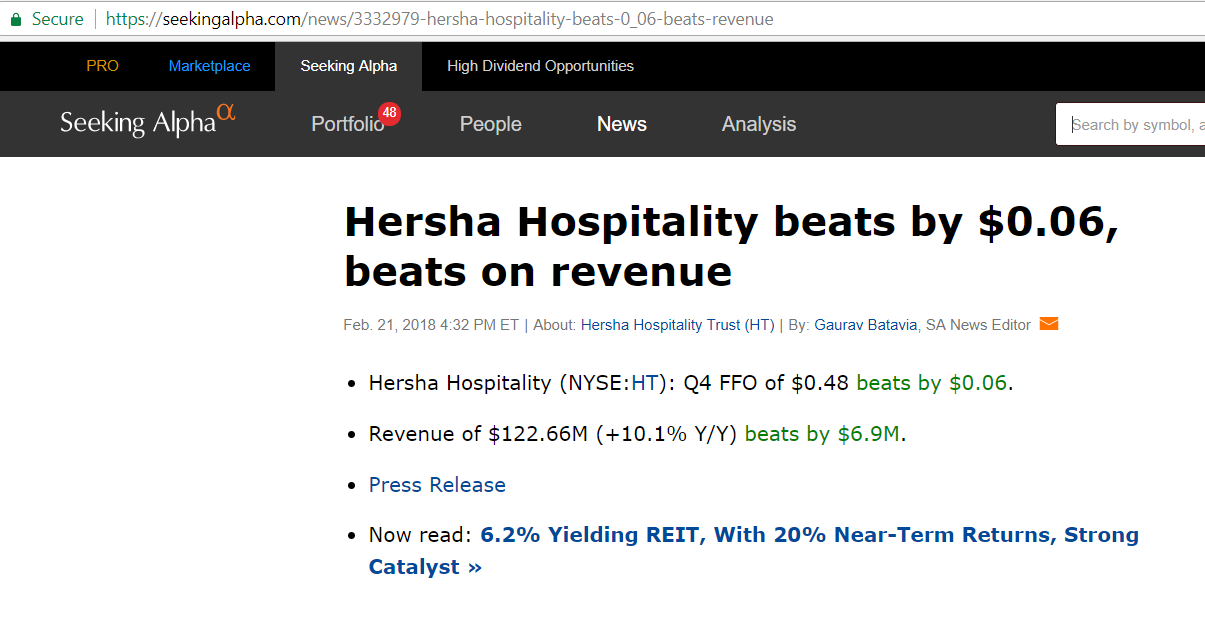Open the Hersha Hospitality Trust (HT) link
1205x617 pixels.
[678, 325]
